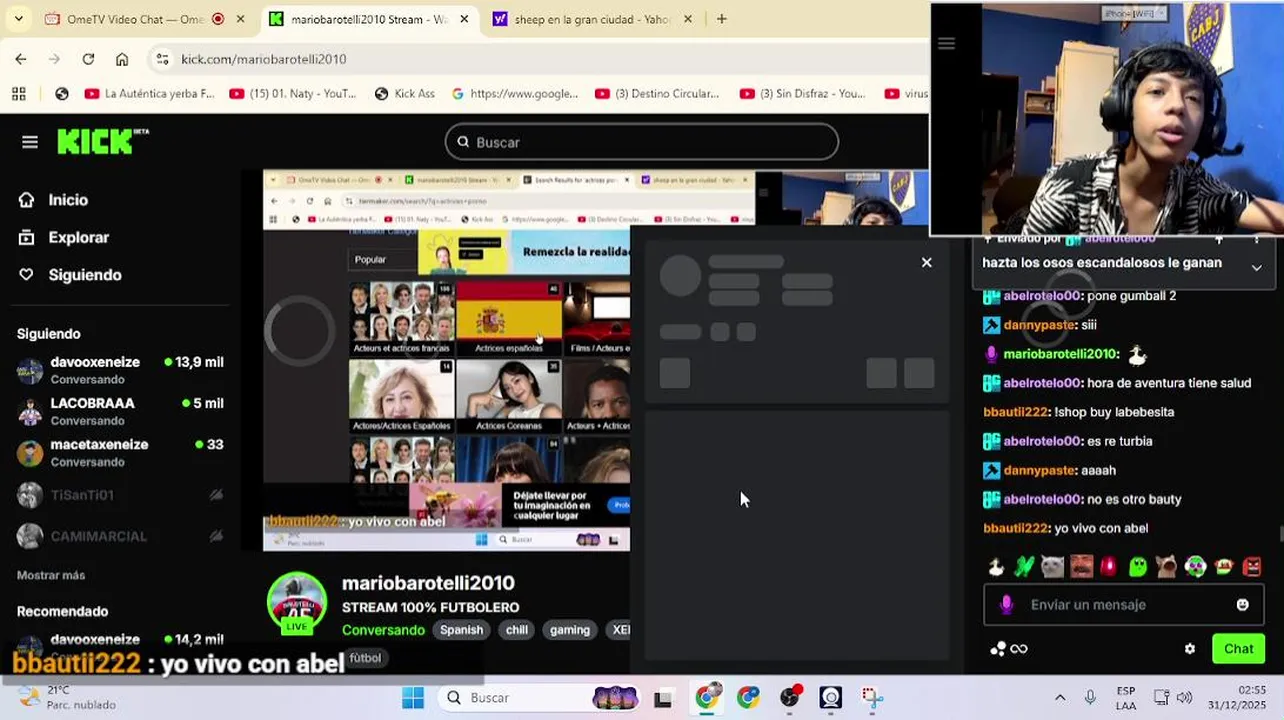The image size is (1284, 720).
Task: Click bbautil222 username on '!shop buy labebesita' message
Action: click(x=1016, y=412)
